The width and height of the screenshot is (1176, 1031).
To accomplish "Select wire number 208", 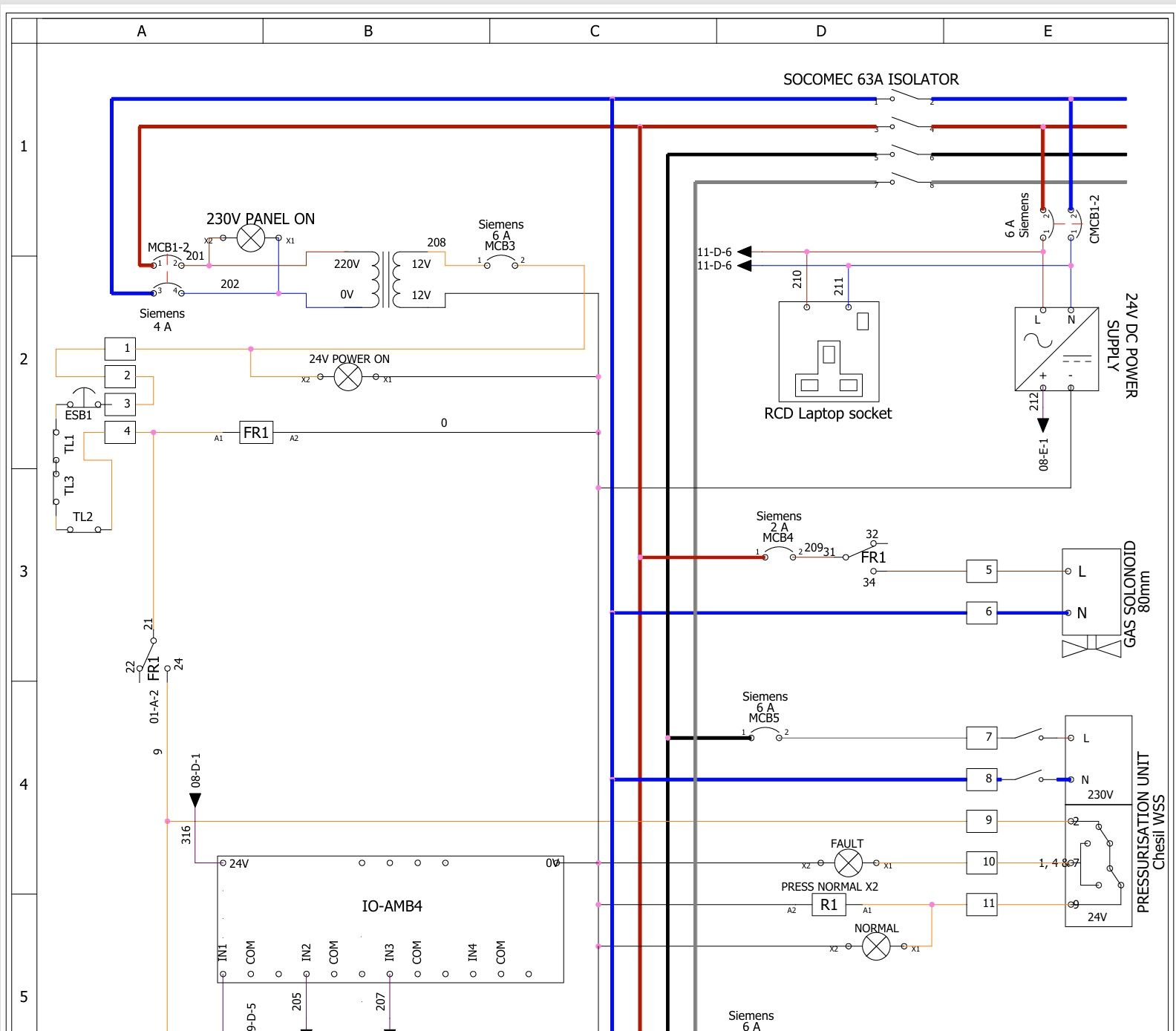I will (x=437, y=242).
